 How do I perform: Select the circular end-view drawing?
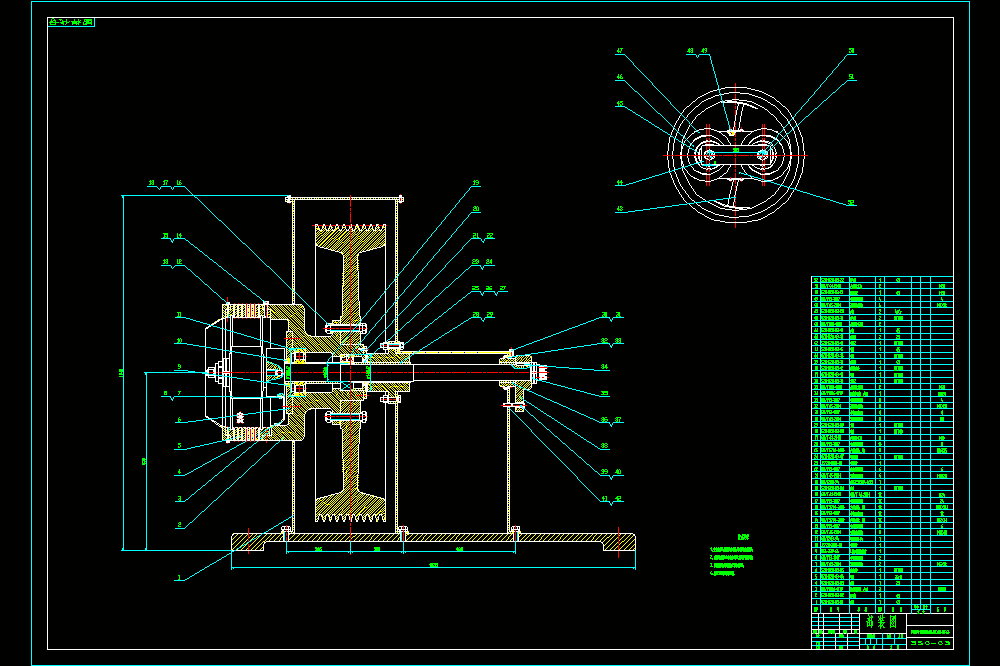[735, 155]
